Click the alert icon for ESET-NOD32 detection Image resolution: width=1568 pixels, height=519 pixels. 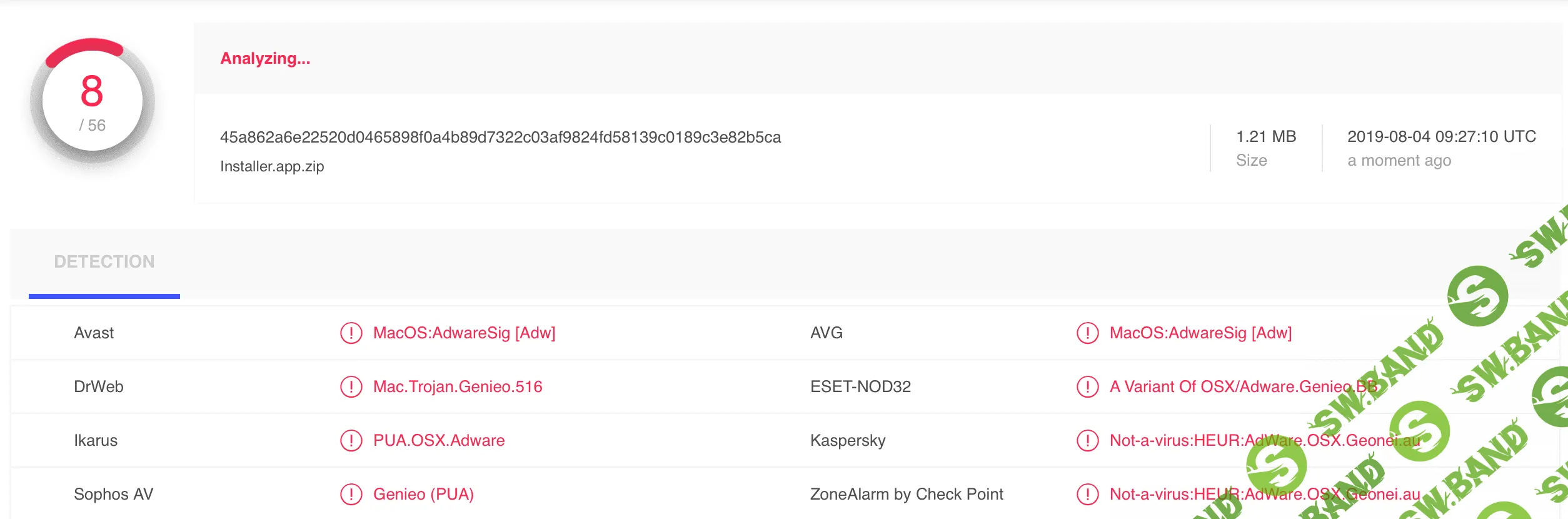(x=1087, y=386)
